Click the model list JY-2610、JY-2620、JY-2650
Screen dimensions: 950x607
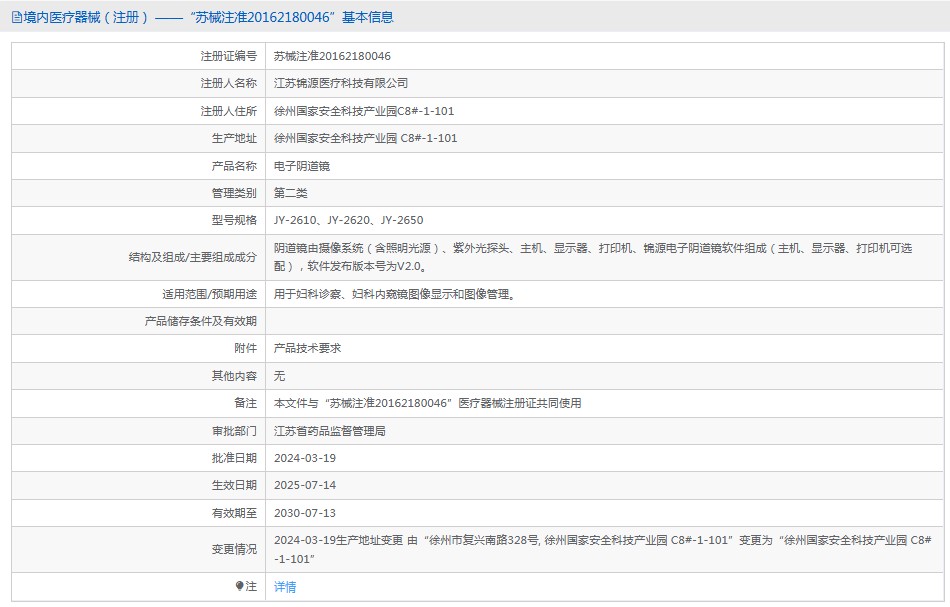[348, 220]
